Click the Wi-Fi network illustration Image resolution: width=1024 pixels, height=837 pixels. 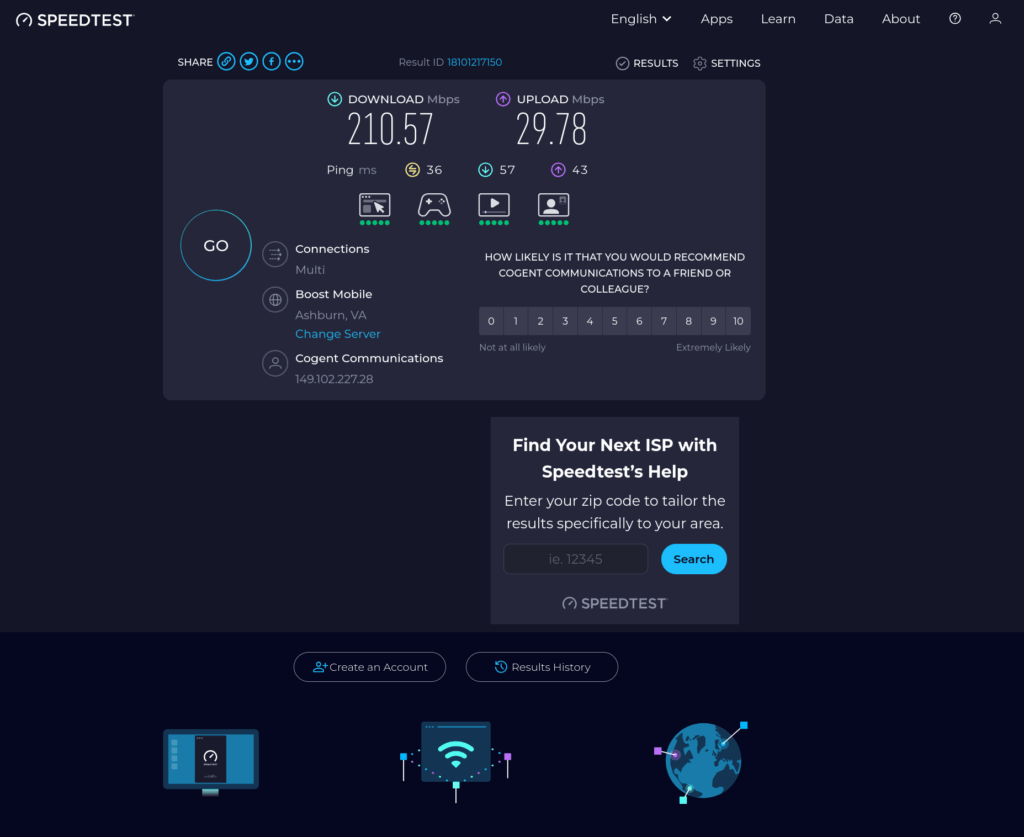456,761
